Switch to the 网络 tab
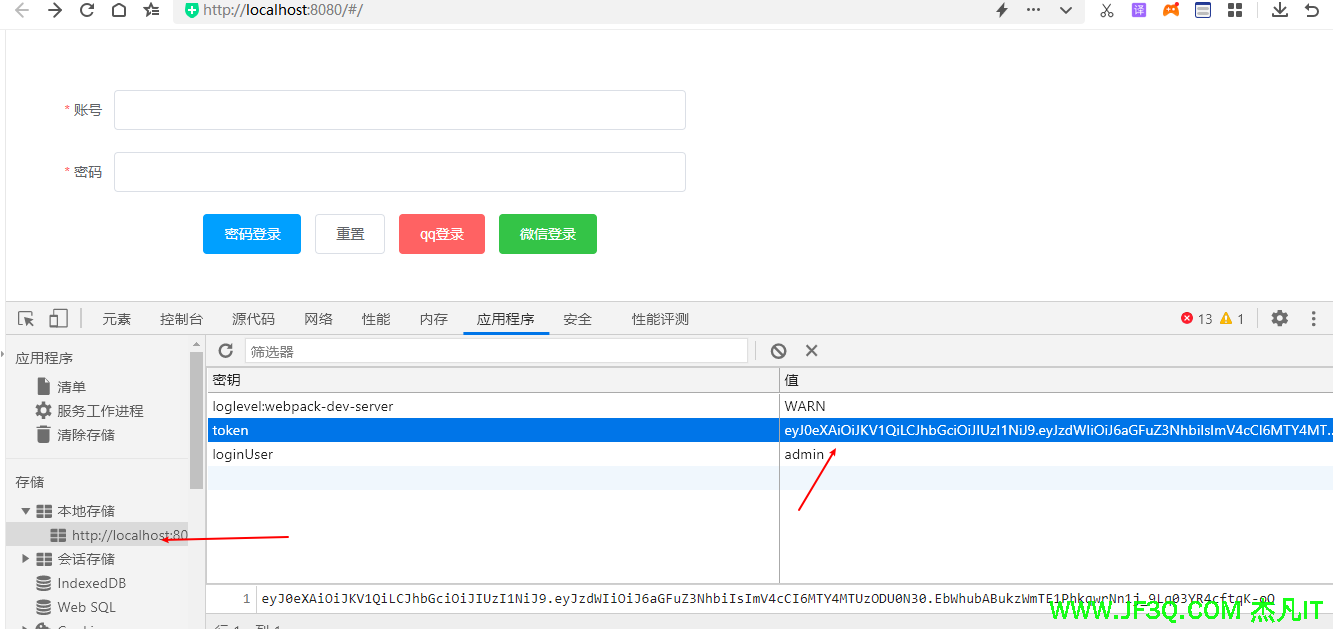Viewport: 1333px width, 629px height. tap(318, 319)
